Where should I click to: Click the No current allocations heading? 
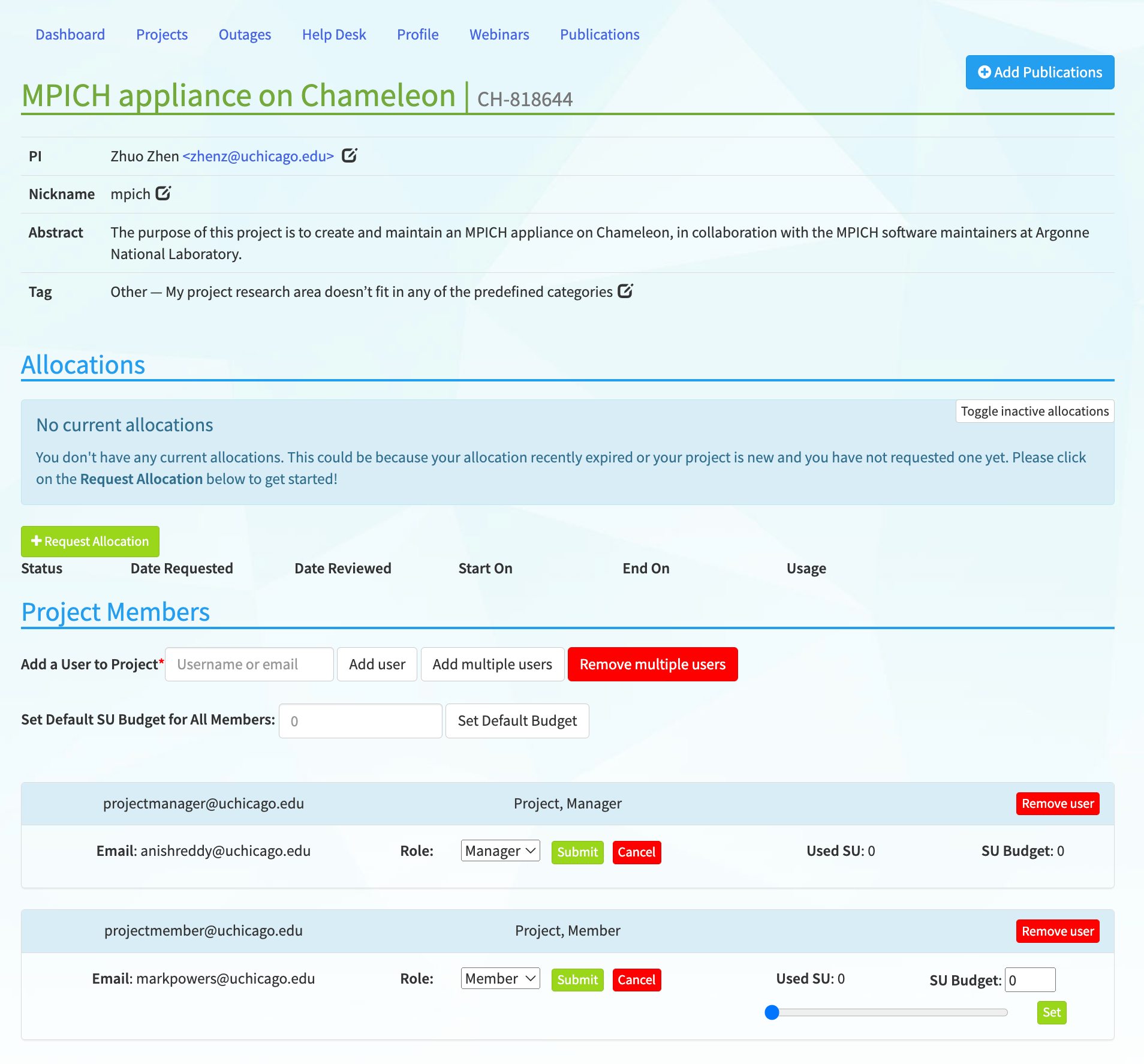(x=125, y=425)
